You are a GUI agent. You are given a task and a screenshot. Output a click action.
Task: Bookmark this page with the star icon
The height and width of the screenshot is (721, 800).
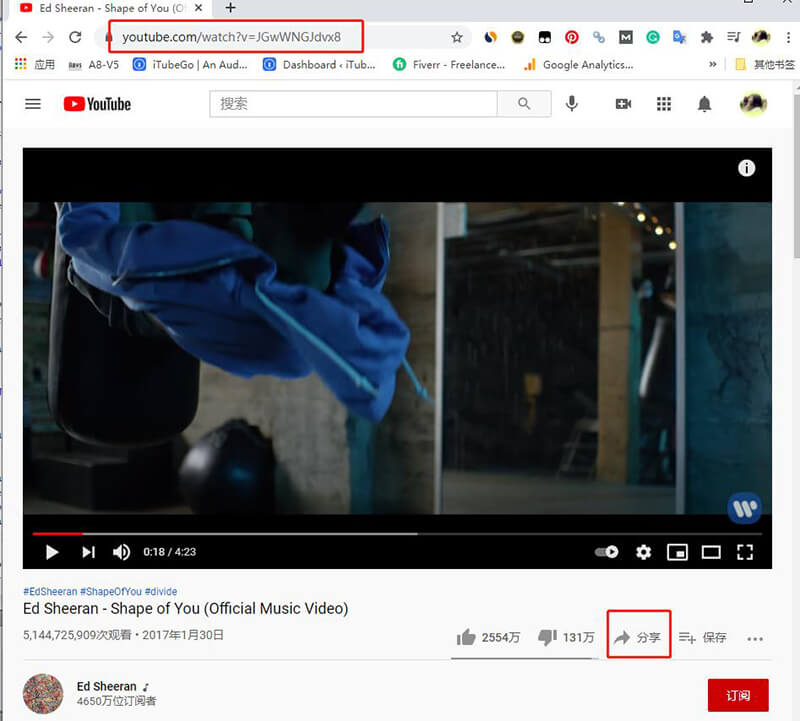click(457, 37)
